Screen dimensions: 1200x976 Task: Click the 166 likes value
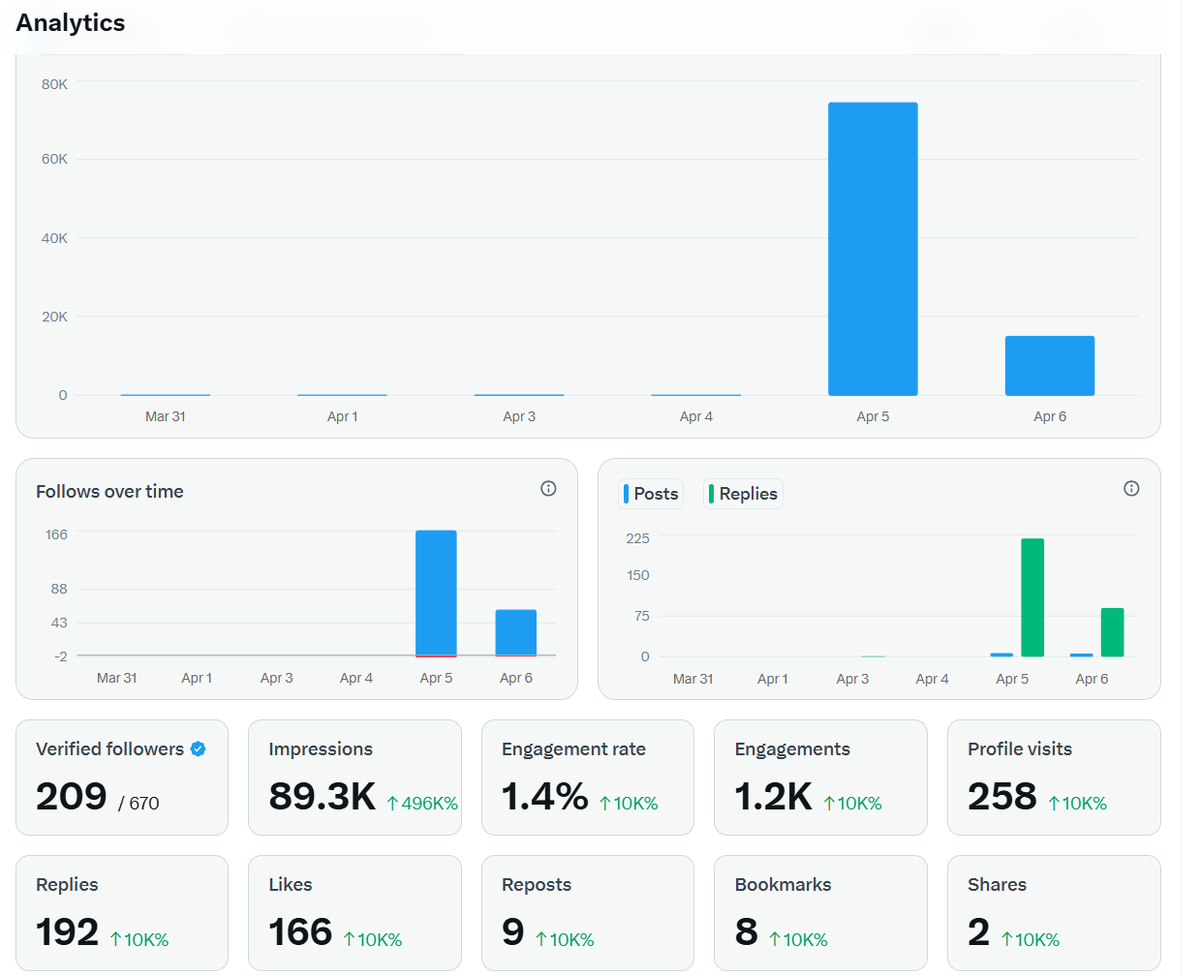click(300, 932)
